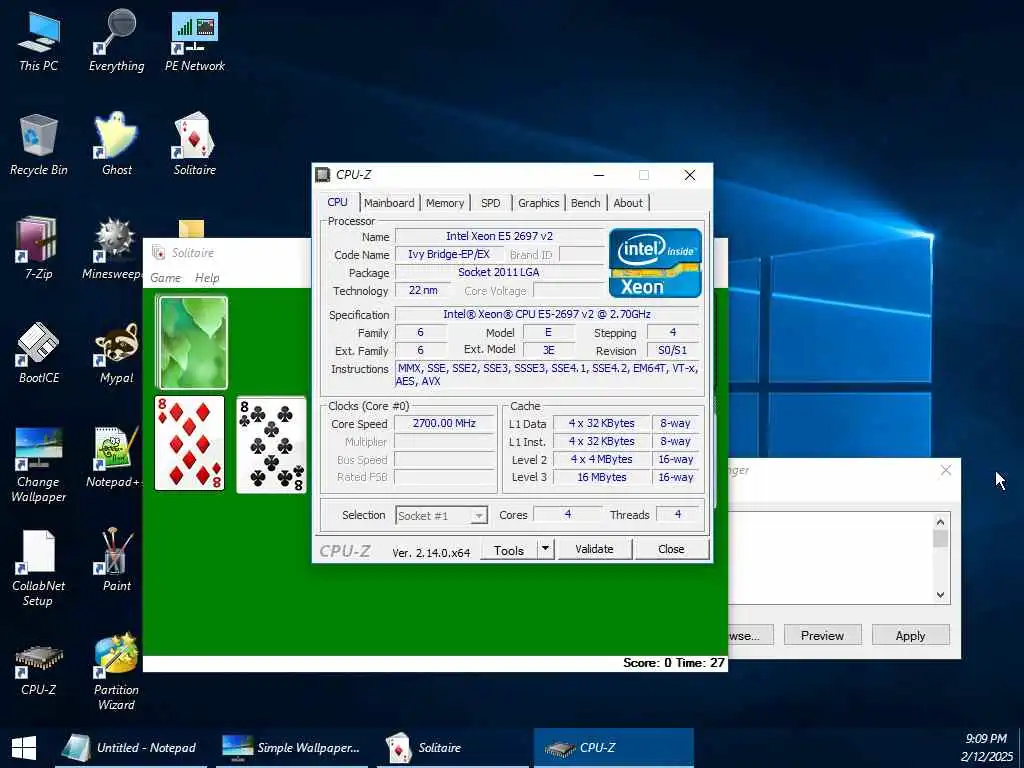Launch Minesweeper desktop icon
The height and width of the screenshot is (768, 1024).
click(115, 248)
